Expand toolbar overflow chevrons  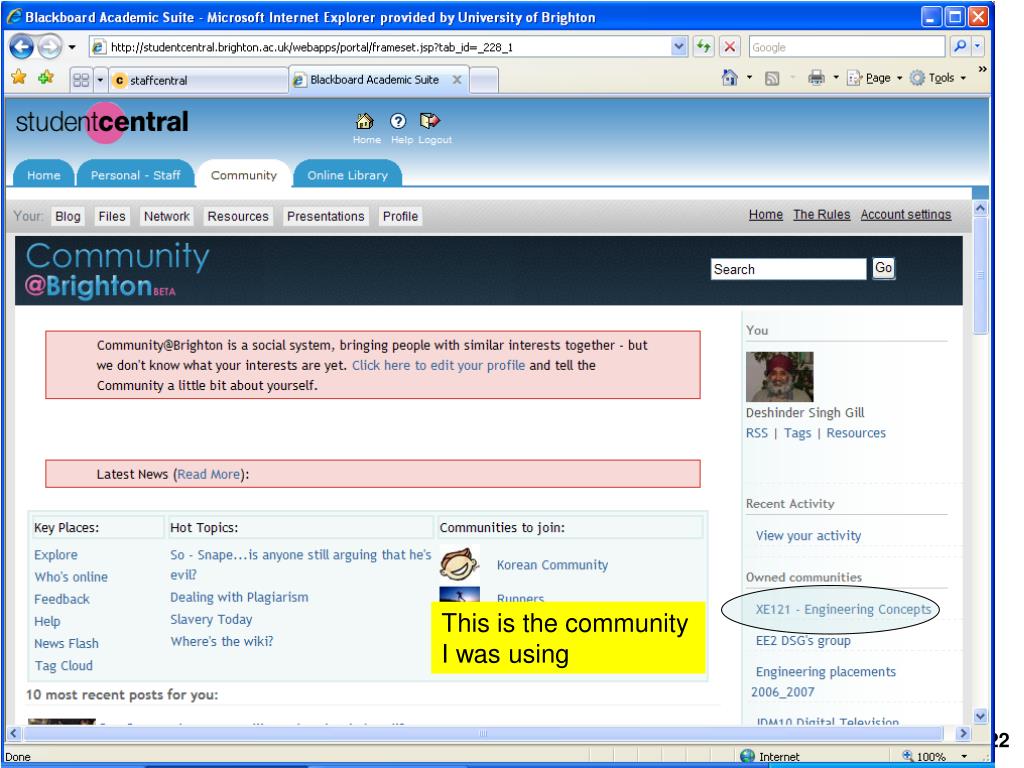(982, 69)
